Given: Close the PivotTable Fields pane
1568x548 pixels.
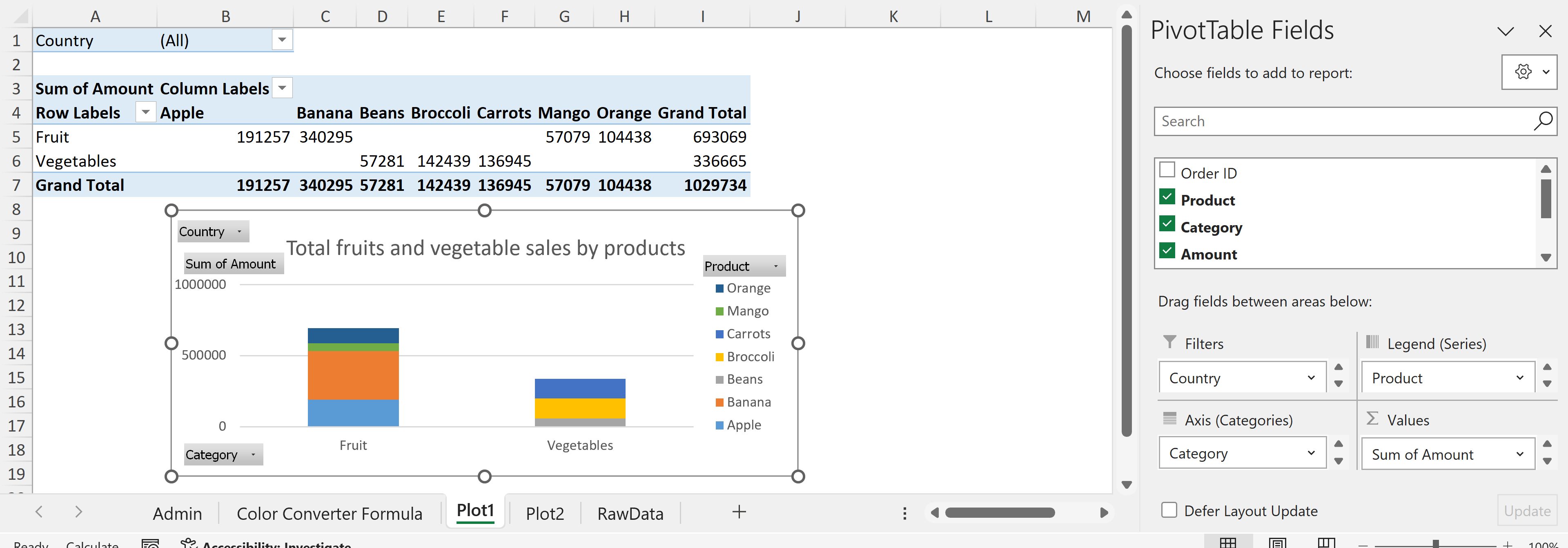Looking at the screenshot, I should click(1545, 31).
